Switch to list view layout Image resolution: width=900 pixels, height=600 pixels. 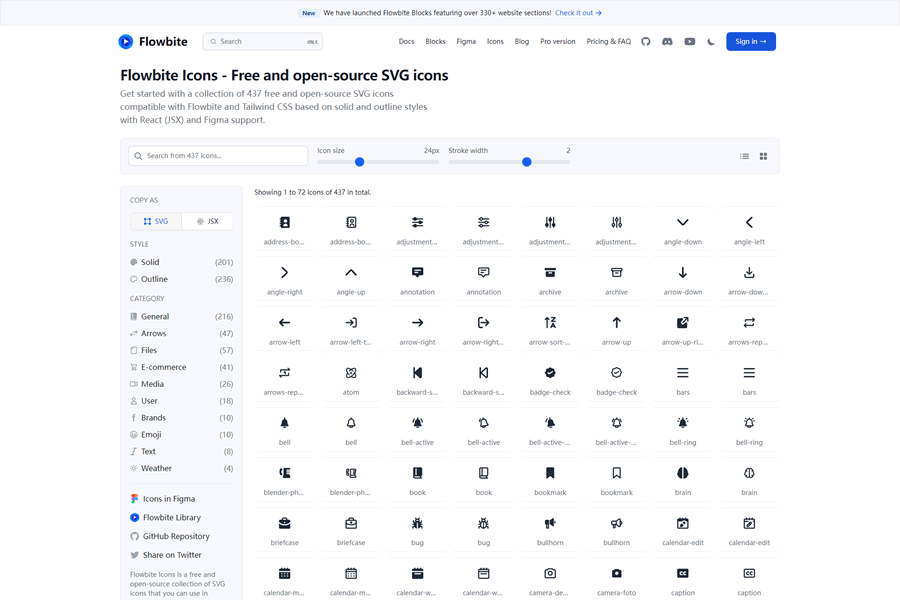tap(744, 156)
